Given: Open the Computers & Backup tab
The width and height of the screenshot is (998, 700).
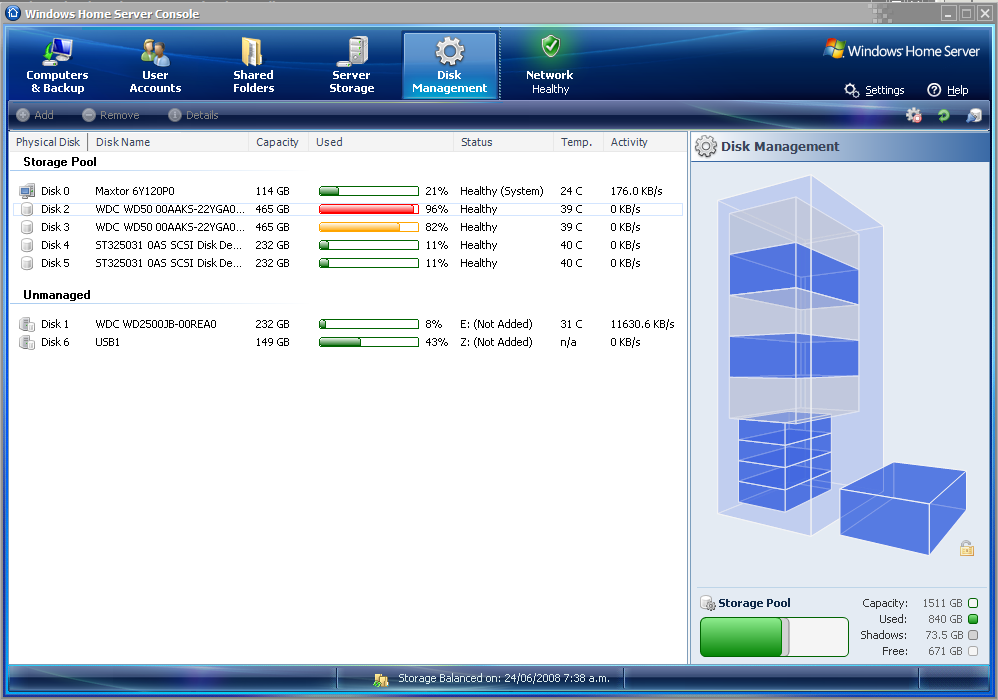Looking at the screenshot, I should [x=57, y=66].
